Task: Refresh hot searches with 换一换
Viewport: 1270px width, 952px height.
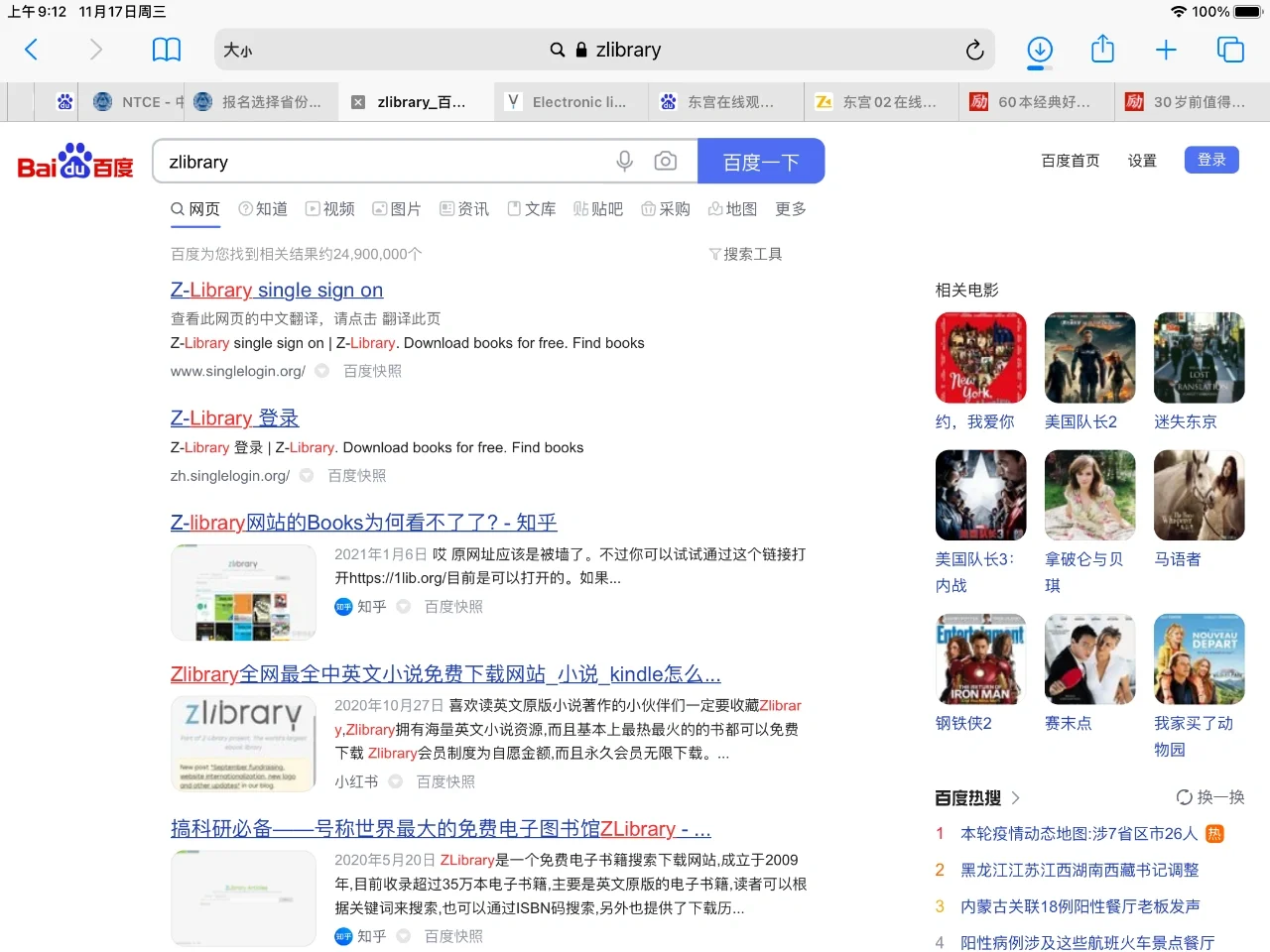Action: pos(1210,797)
